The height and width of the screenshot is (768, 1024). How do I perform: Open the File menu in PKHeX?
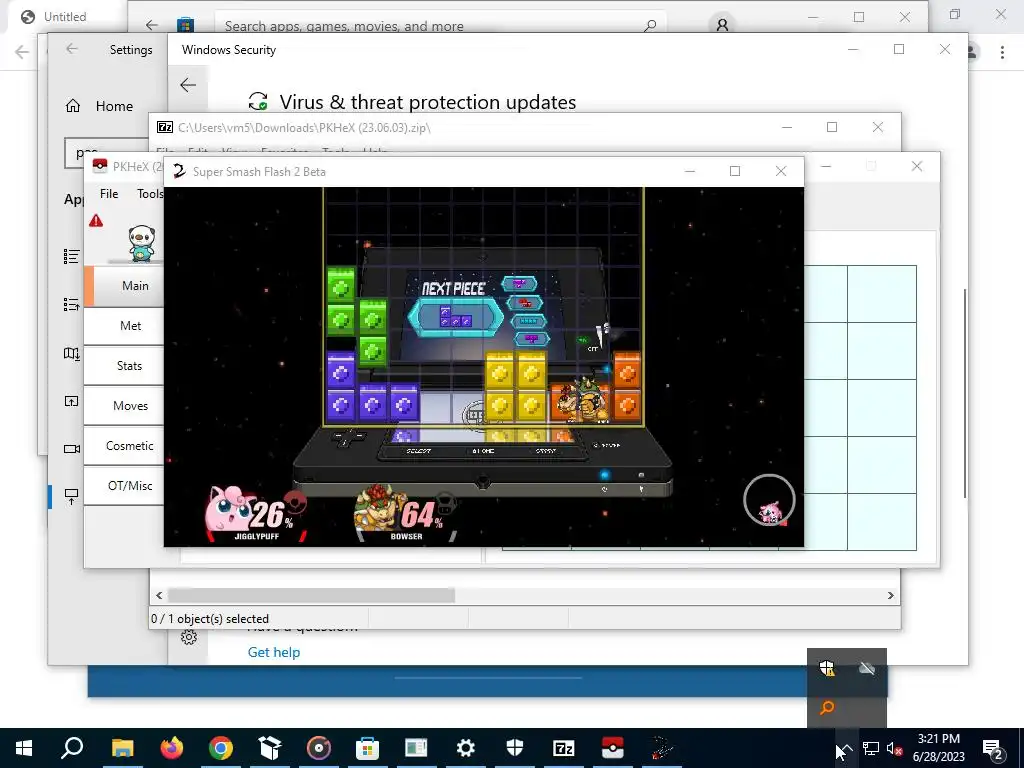[x=109, y=194]
